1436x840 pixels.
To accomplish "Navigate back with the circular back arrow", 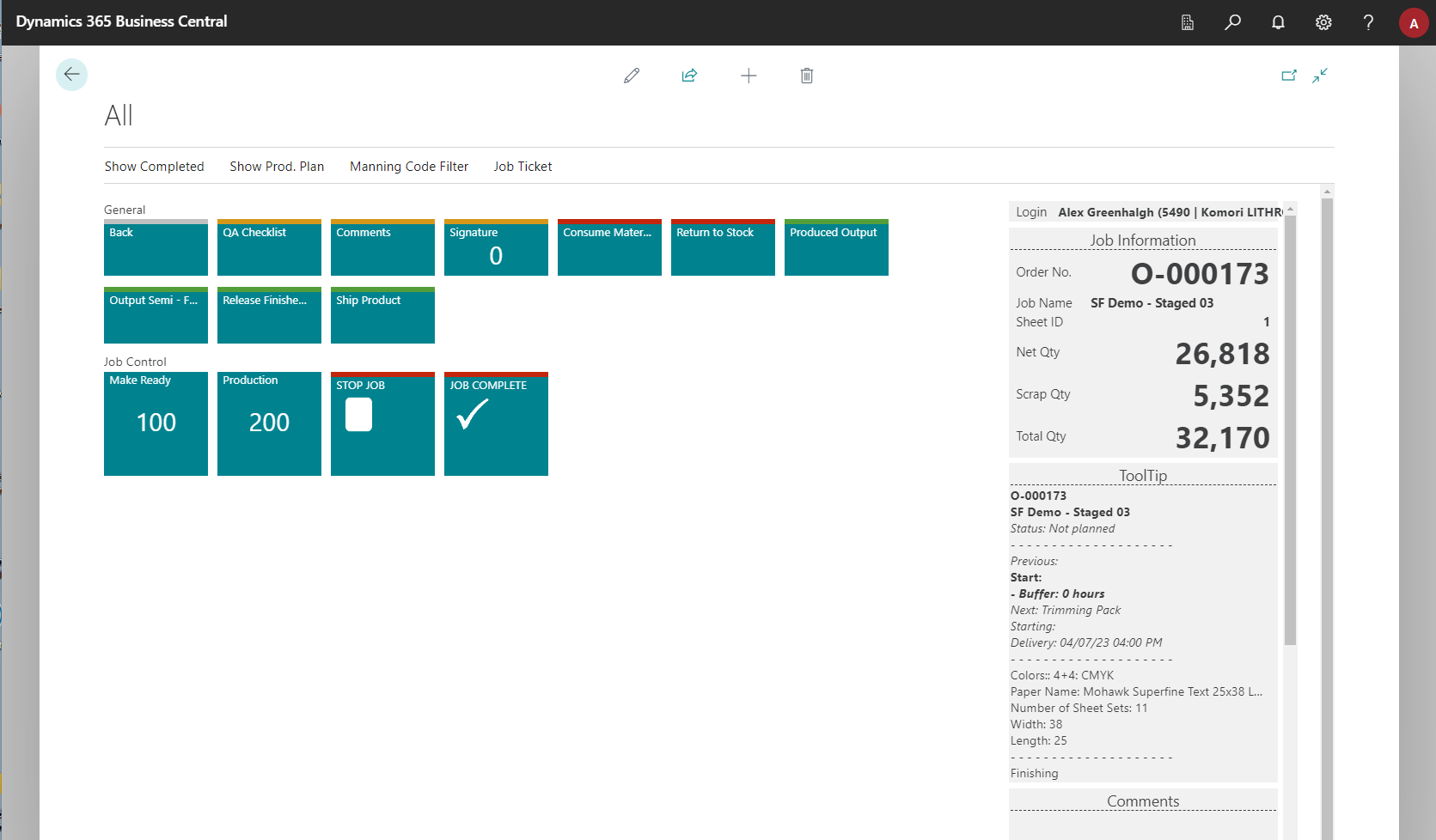I will [x=71, y=75].
